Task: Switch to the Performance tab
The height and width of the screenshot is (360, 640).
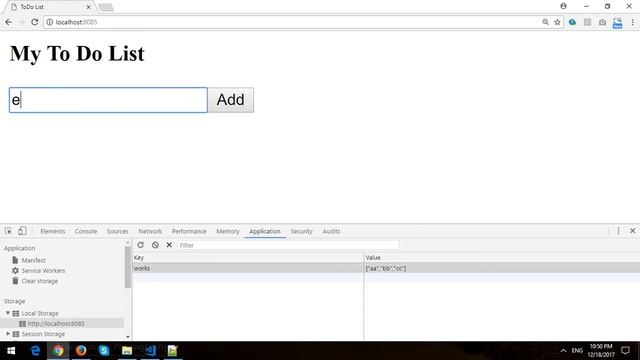Action: pos(189,231)
